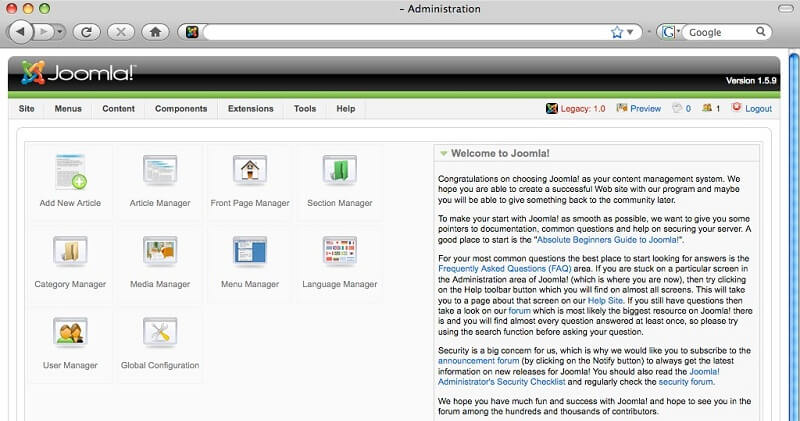Open the announcement forum link
Image resolution: width=800 pixels, height=421 pixels.
pyautogui.click(x=479, y=361)
